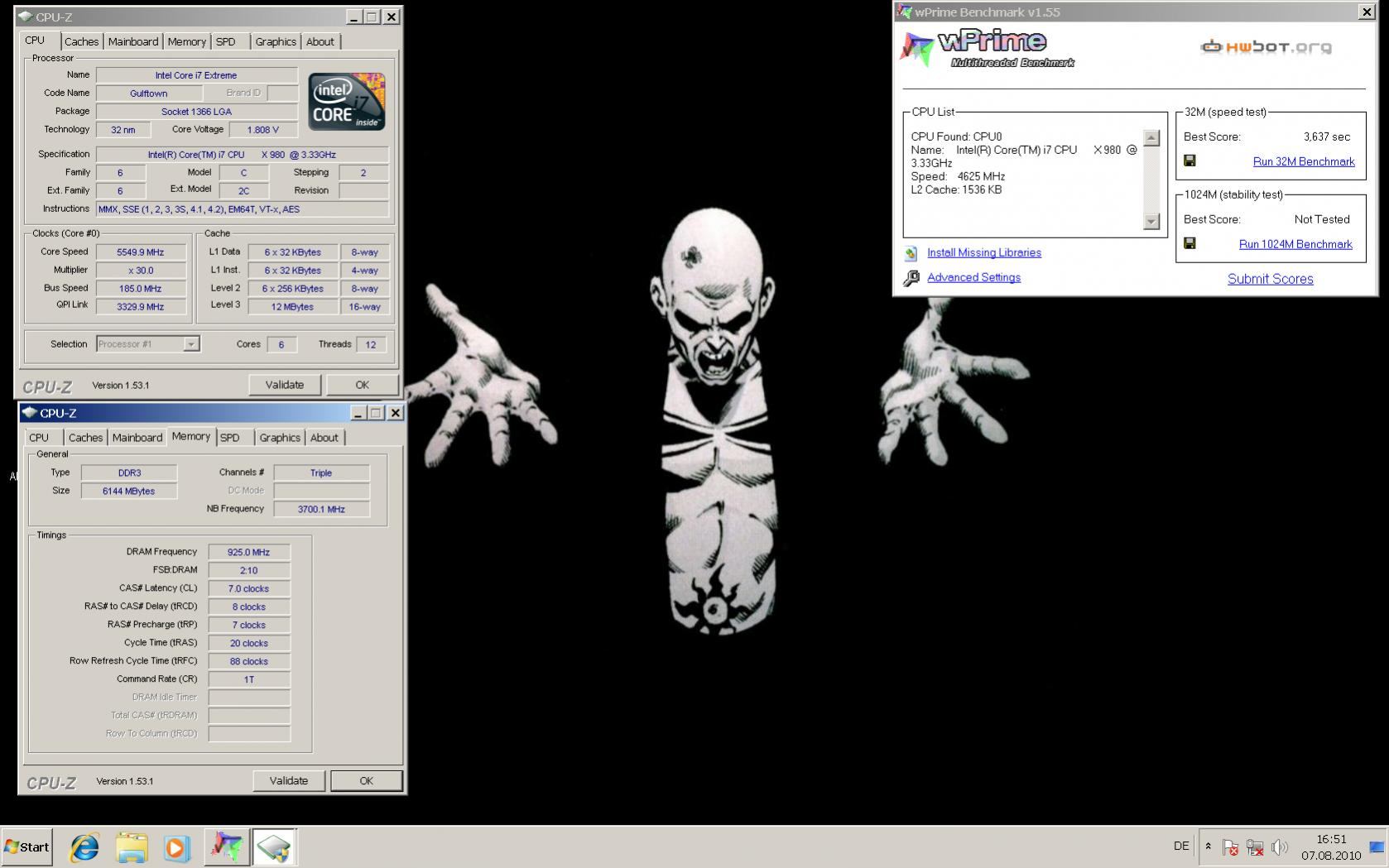The width and height of the screenshot is (1389, 868).
Task: Launch Windows Media Player from taskbar
Action: click(175, 847)
